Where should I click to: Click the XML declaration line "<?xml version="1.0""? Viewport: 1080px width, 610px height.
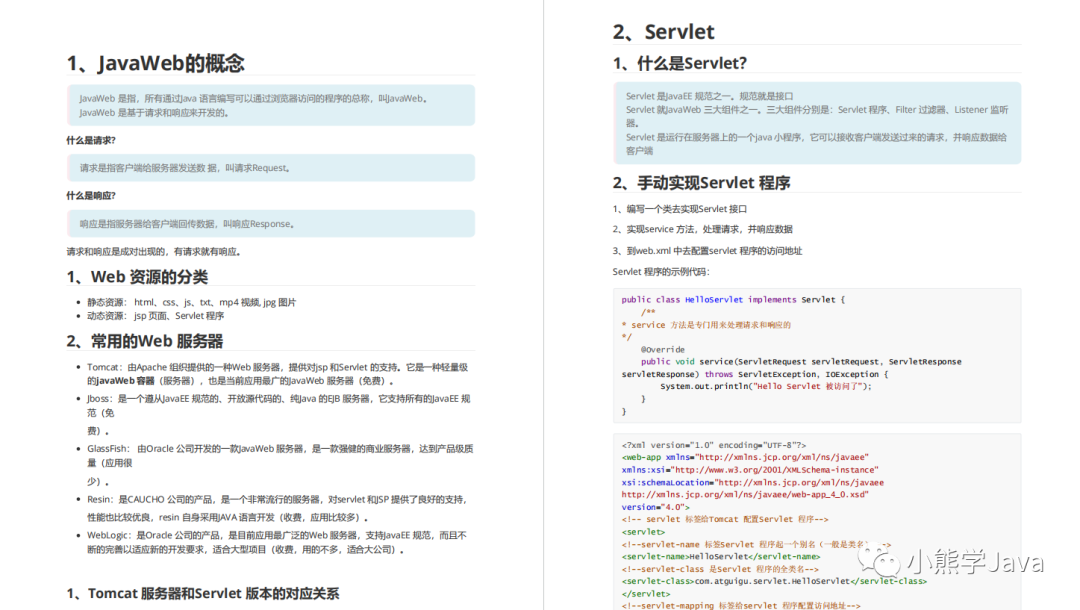714,445
